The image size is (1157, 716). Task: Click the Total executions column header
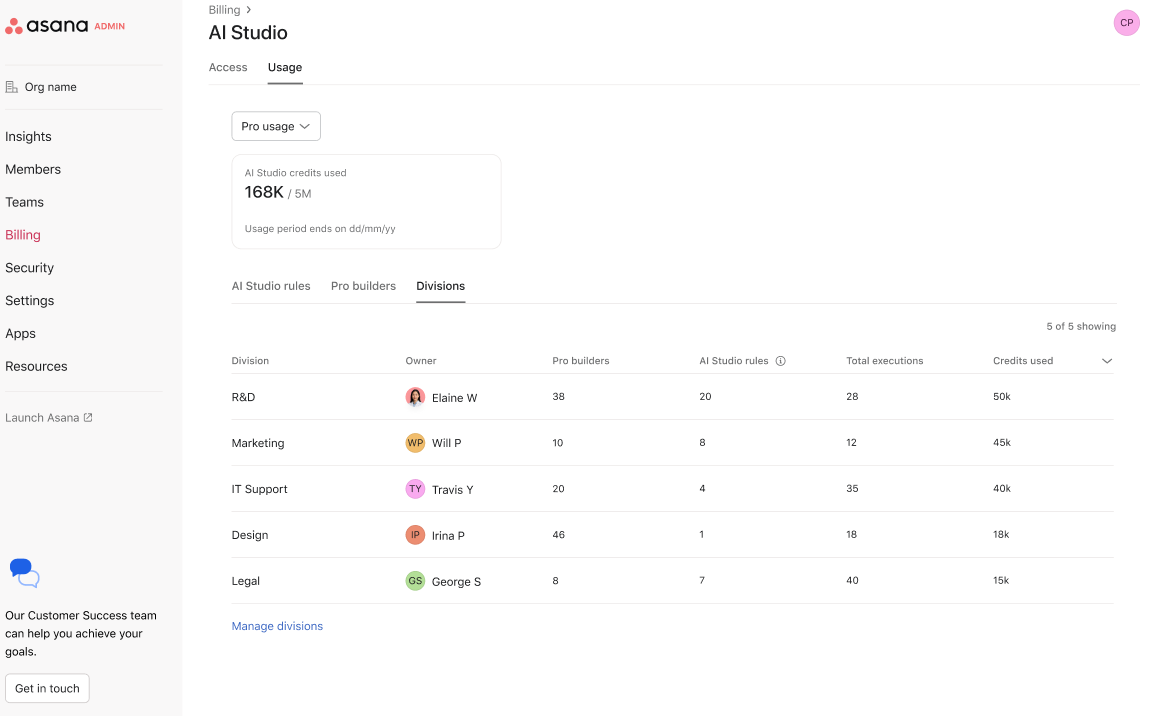(885, 361)
